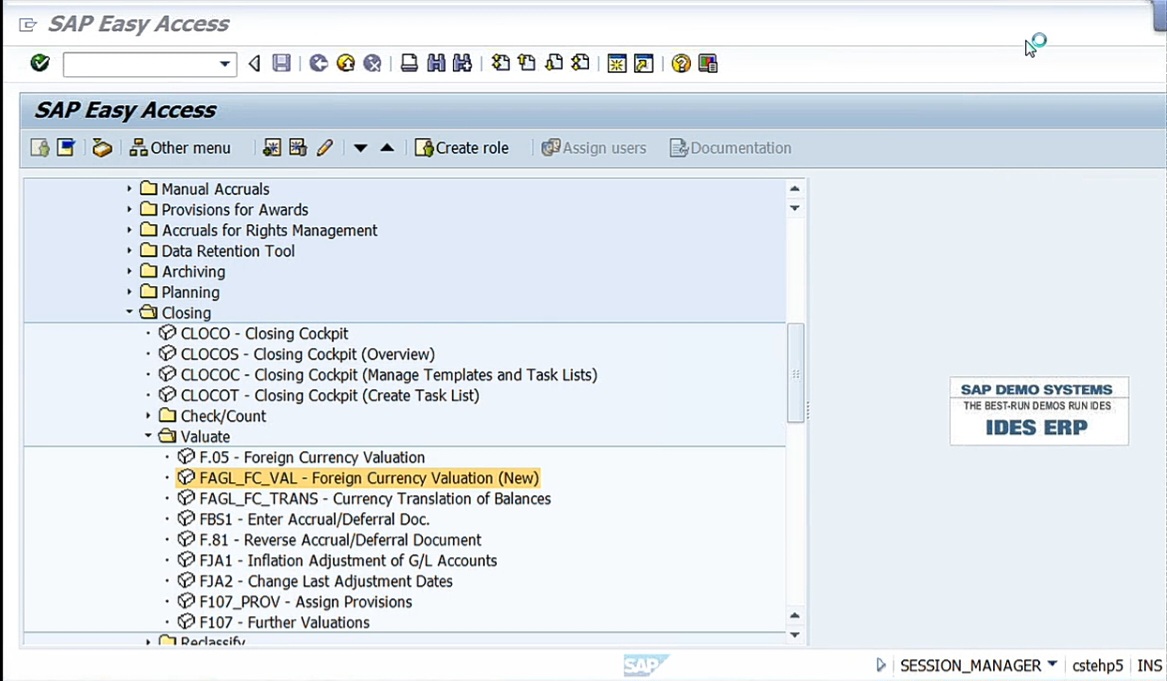Click the green Enter checkmark icon

point(40,63)
